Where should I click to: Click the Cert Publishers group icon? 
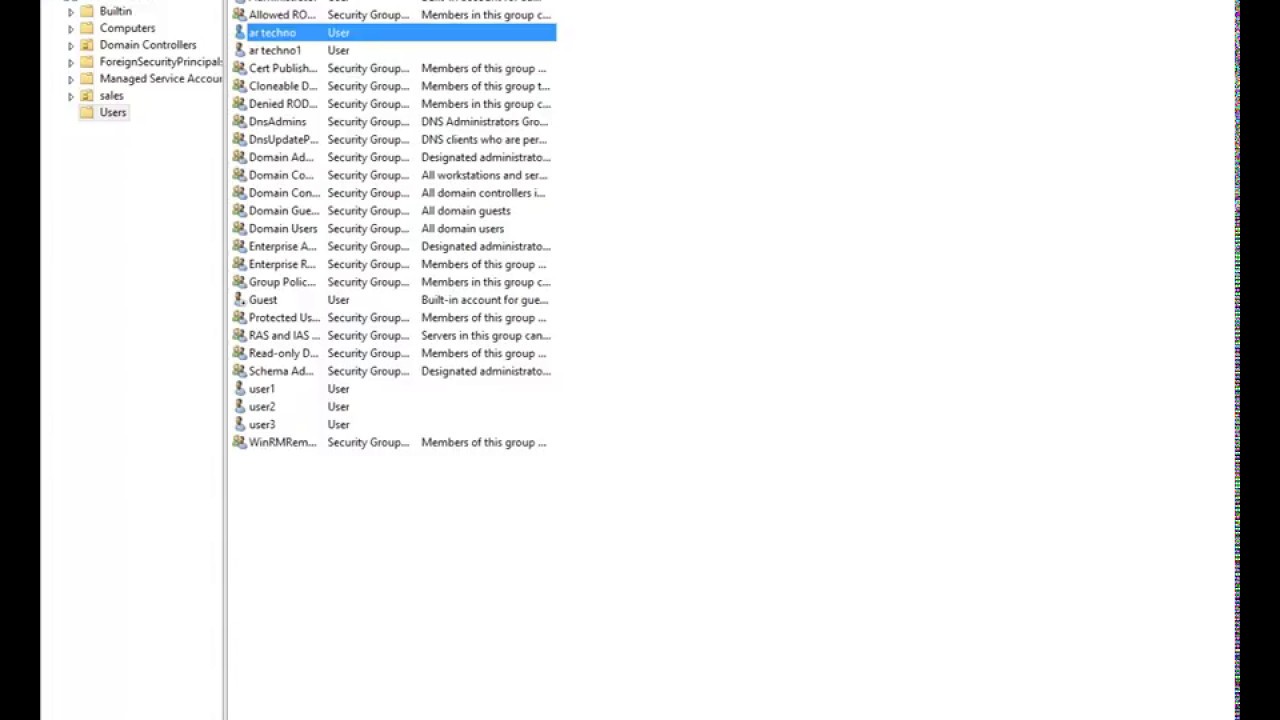point(239,68)
